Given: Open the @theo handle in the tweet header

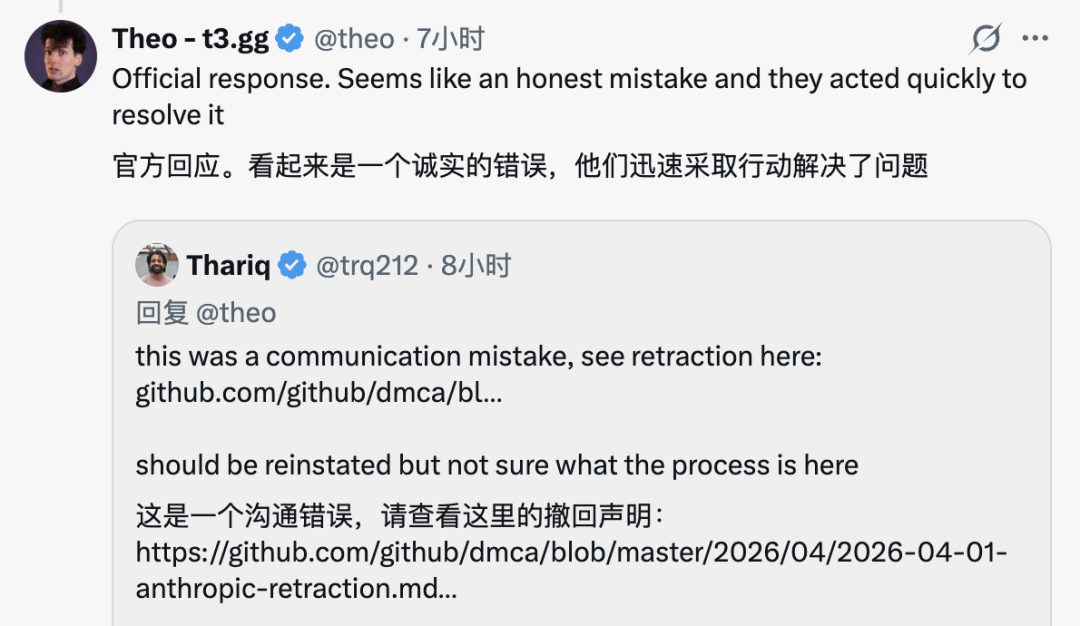Looking at the screenshot, I should tap(354, 39).
